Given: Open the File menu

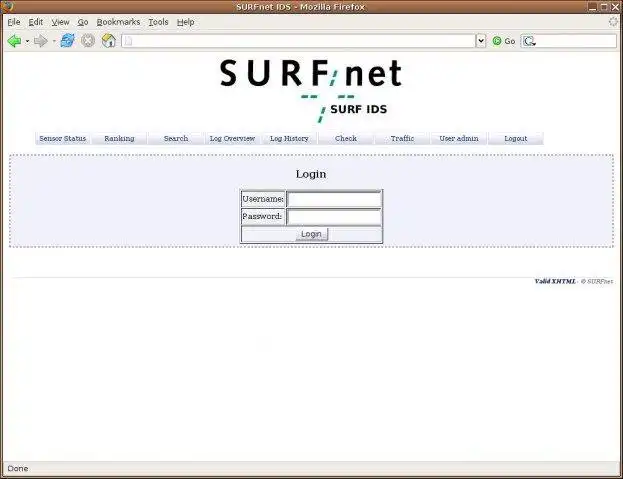Looking at the screenshot, I should click(x=14, y=22).
